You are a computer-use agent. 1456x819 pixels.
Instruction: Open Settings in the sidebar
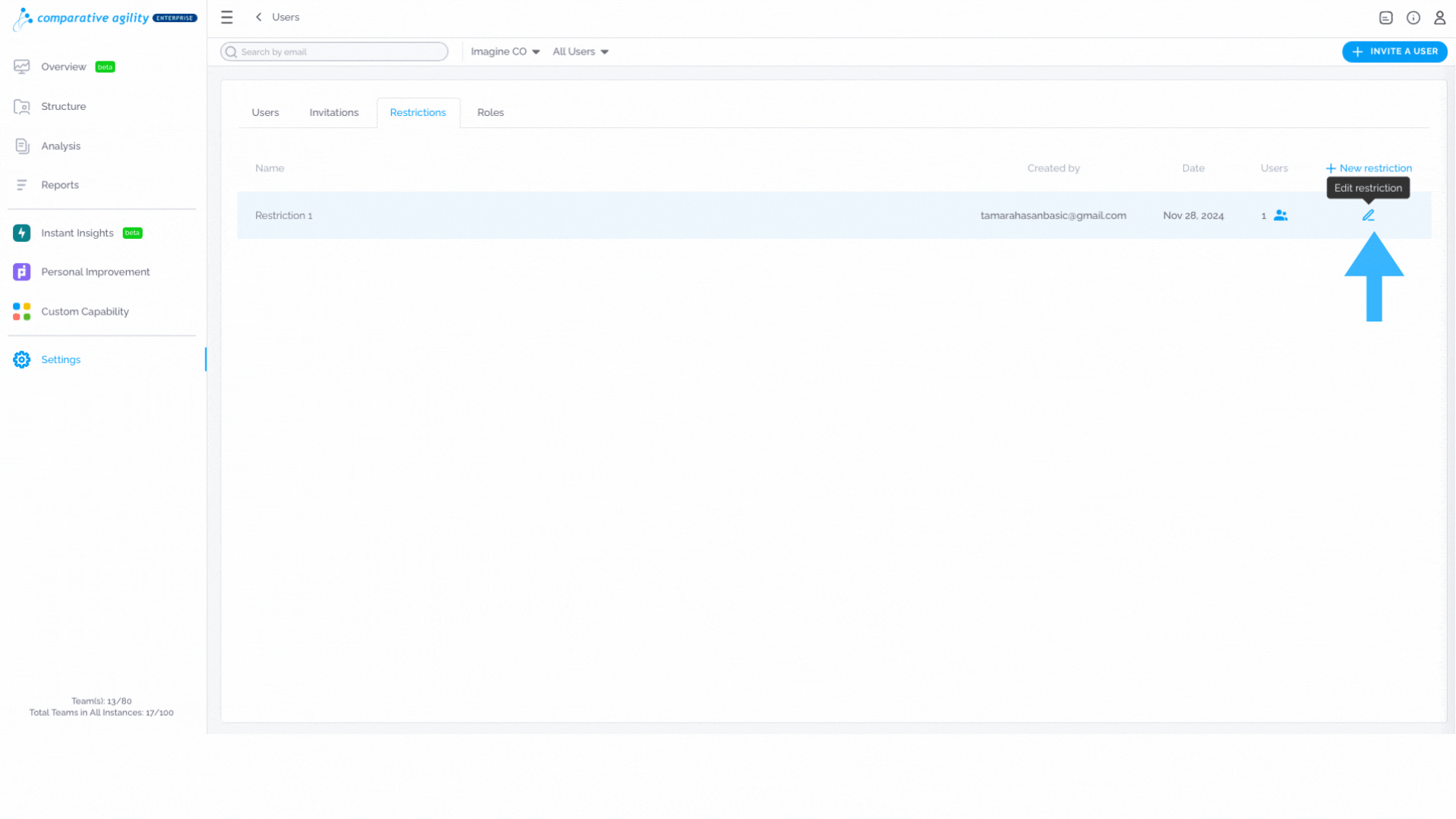pos(61,359)
